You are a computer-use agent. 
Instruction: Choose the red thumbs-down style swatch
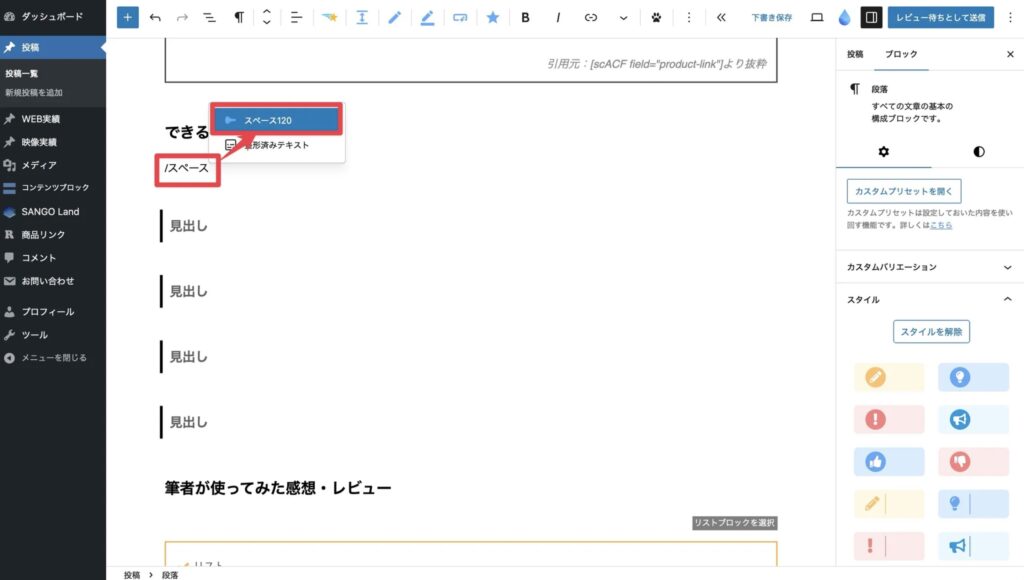click(973, 461)
